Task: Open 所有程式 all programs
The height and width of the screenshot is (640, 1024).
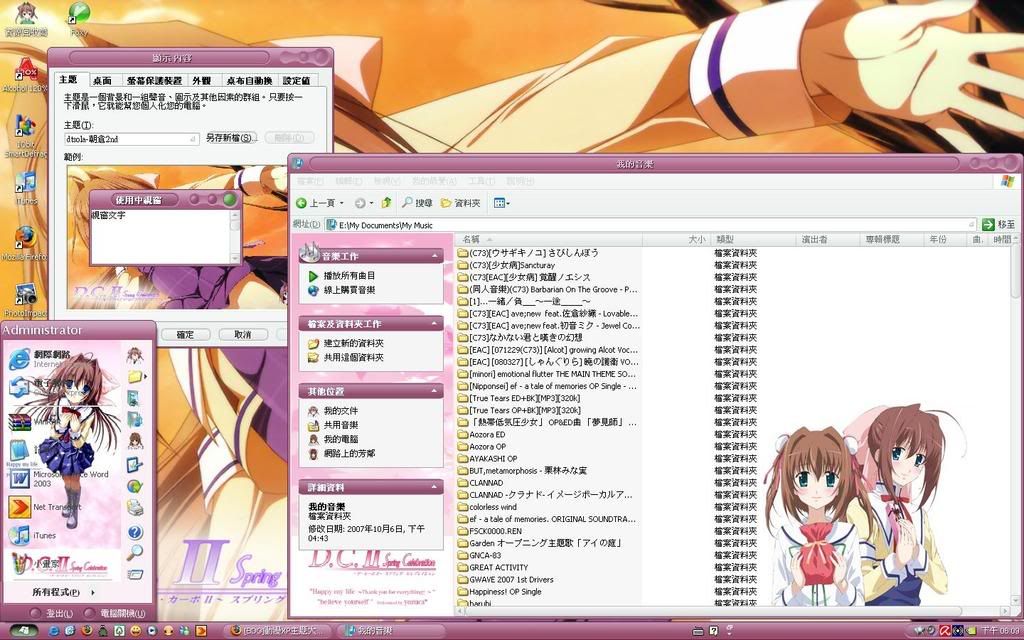Action: (63, 592)
